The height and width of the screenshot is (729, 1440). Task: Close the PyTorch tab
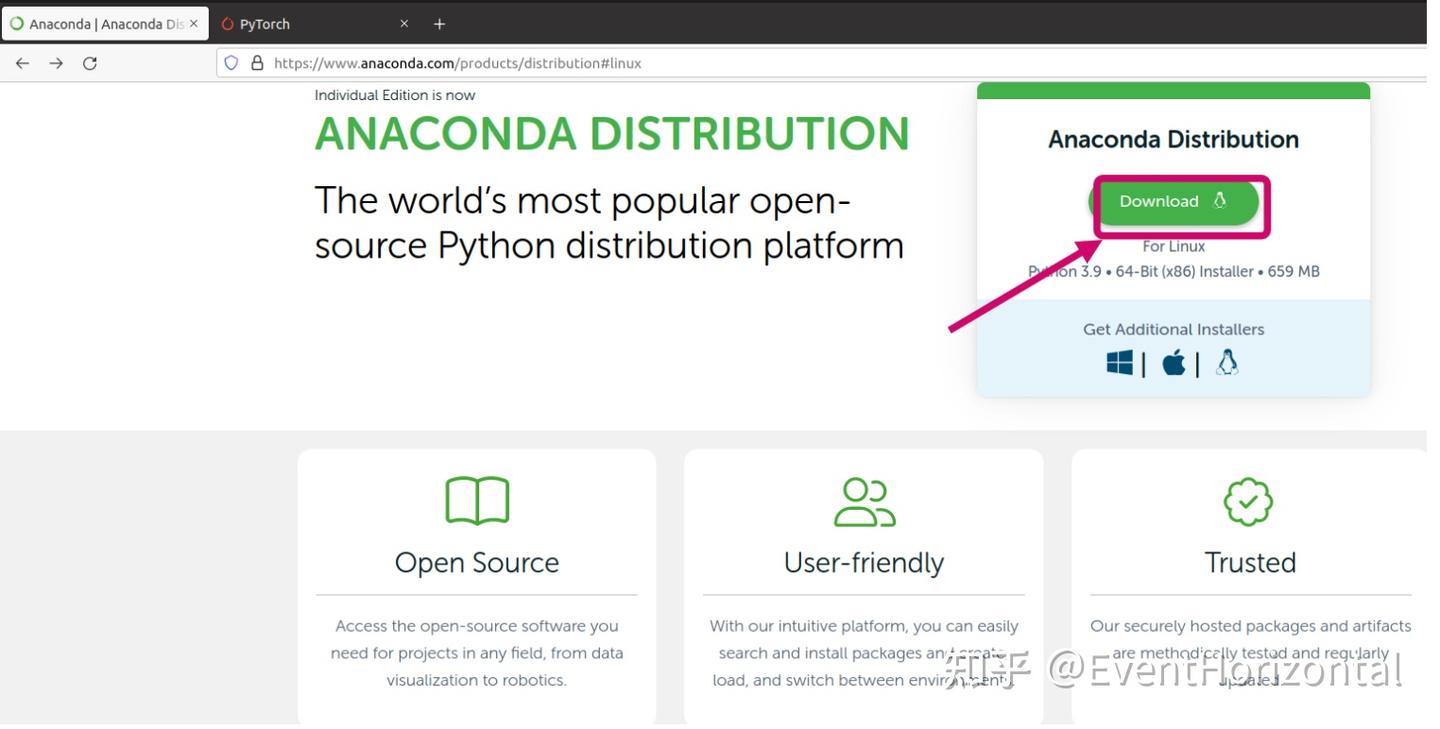[405, 23]
